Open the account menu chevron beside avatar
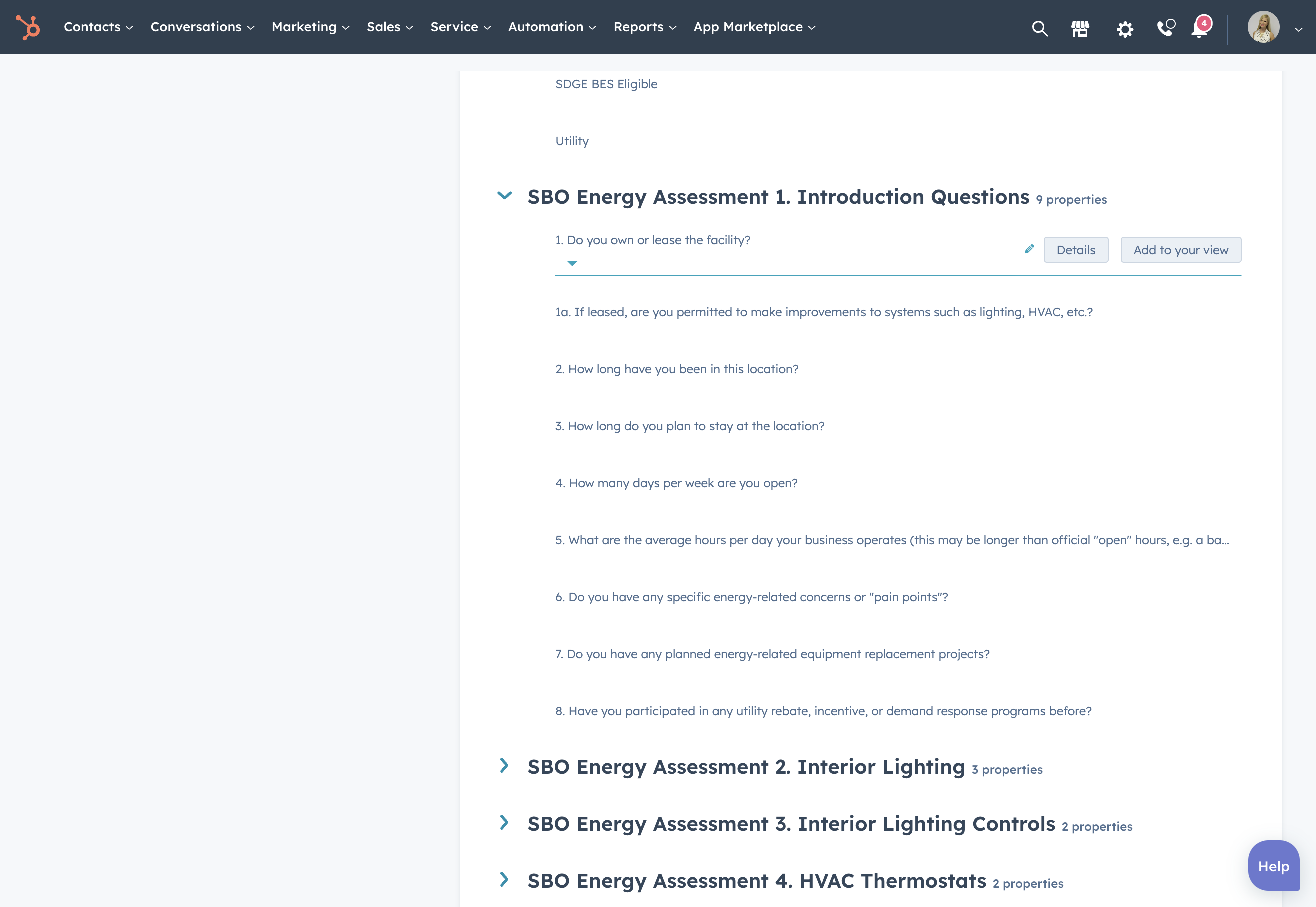This screenshot has width=1316, height=907. 1299,29
